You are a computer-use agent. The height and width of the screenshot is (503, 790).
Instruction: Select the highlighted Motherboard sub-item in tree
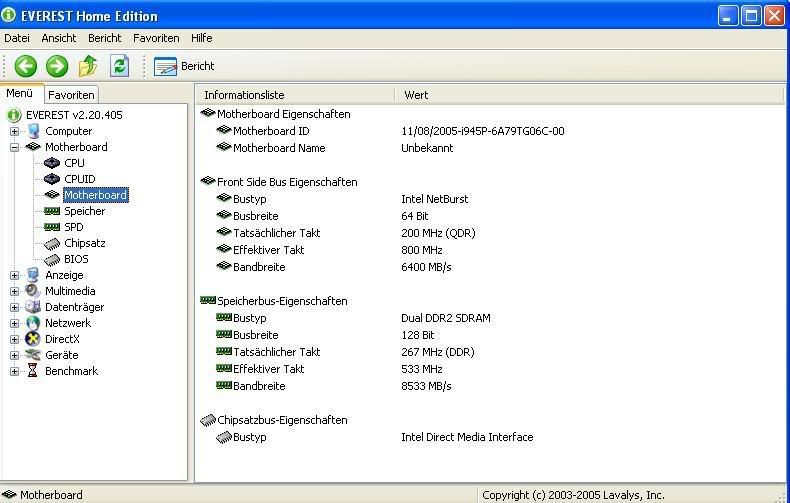(x=96, y=195)
